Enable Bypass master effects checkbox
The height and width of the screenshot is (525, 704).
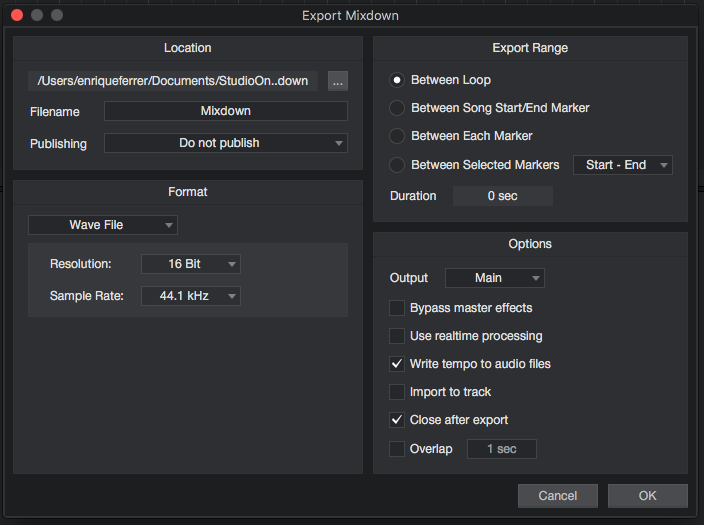pyautogui.click(x=397, y=308)
